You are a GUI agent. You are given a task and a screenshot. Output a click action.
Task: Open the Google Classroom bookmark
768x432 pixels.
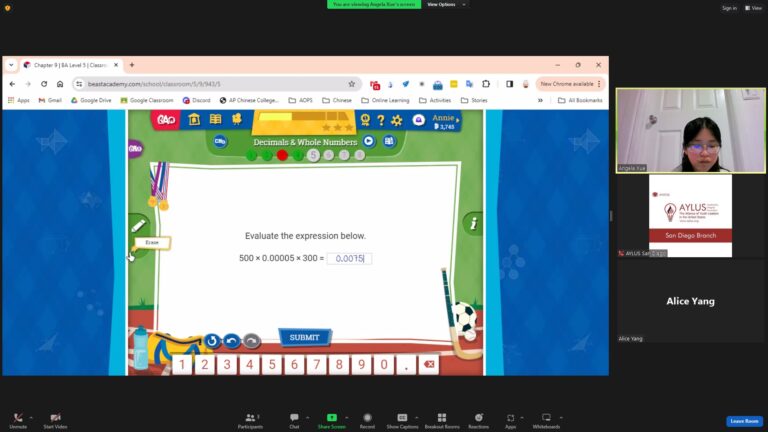pos(147,100)
